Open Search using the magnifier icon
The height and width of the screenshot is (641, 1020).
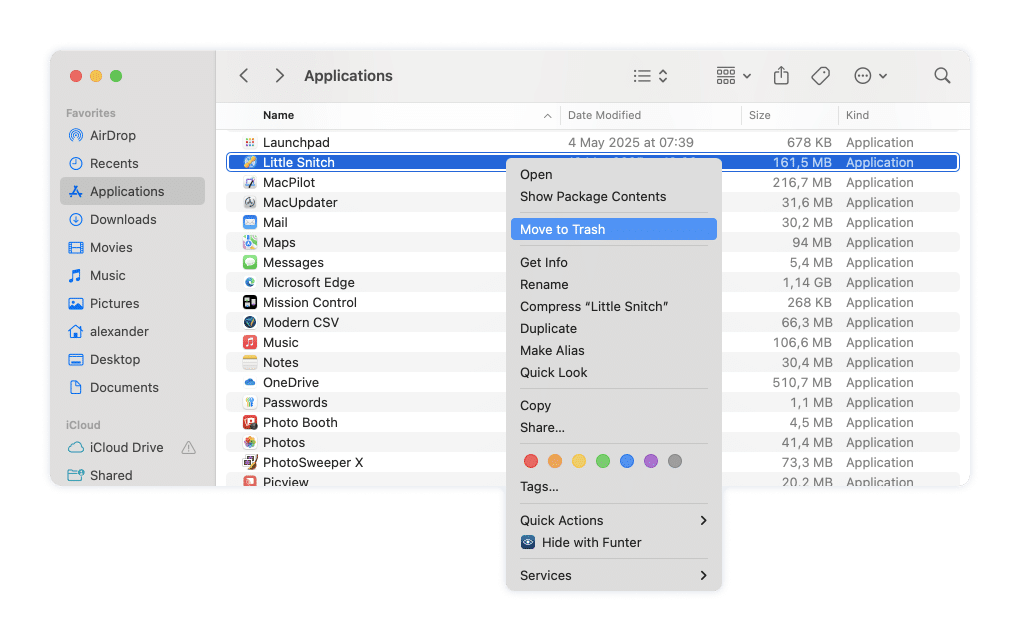[x=941, y=75]
